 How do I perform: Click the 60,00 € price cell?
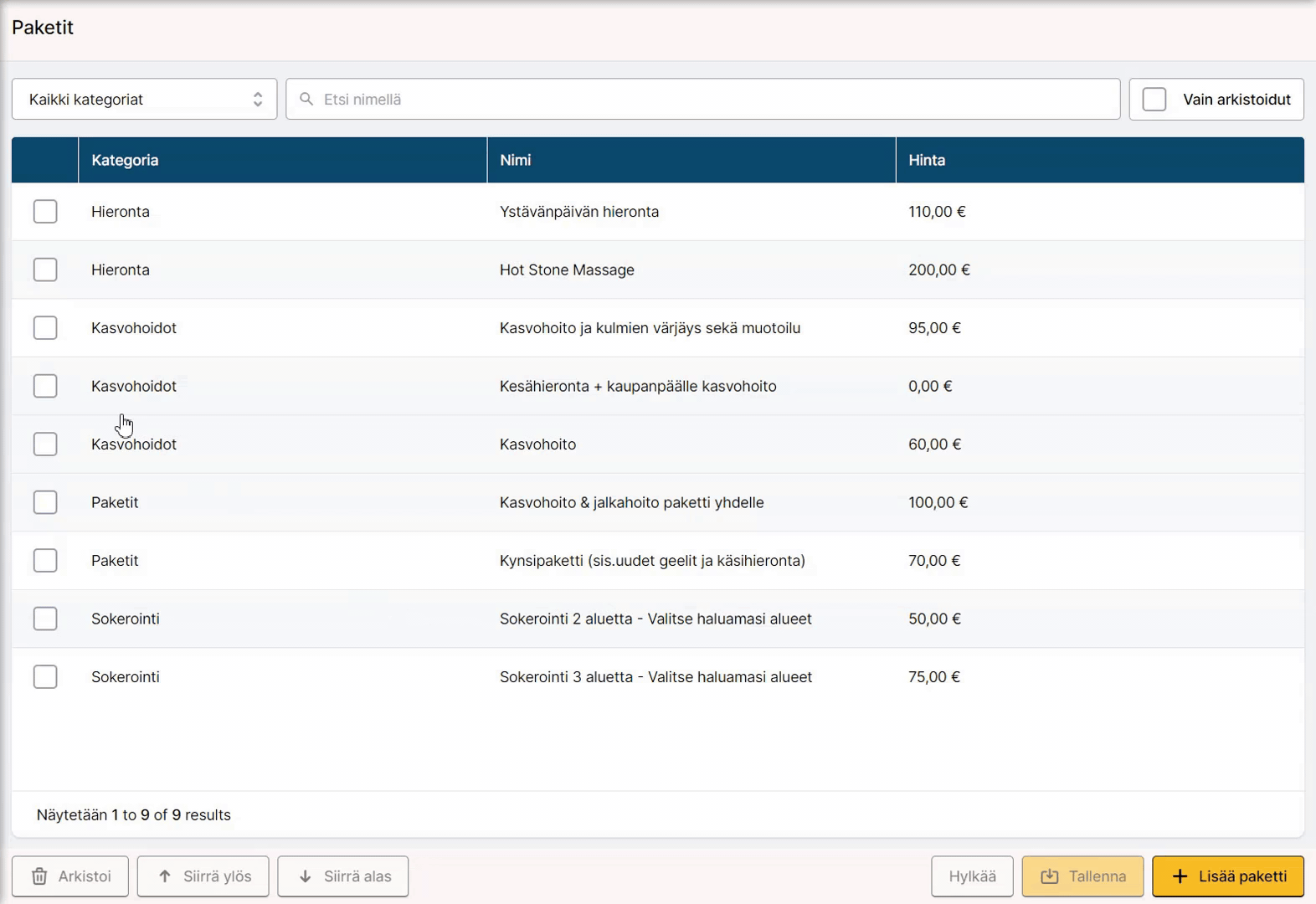point(934,444)
